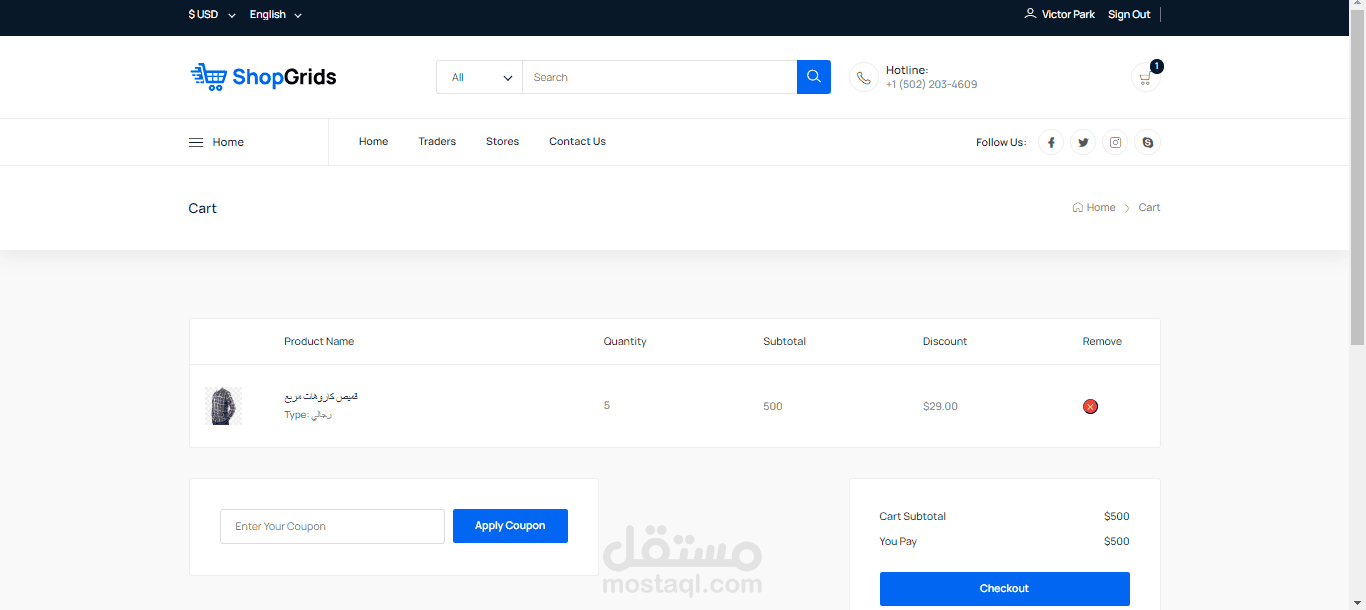The width and height of the screenshot is (1366, 610).
Task: Click the blue search magnifier button
Action: pos(814,77)
